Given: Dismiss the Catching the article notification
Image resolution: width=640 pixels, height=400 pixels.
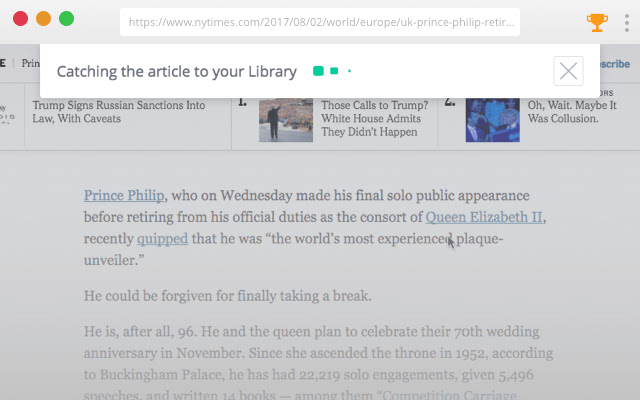Looking at the screenshot, I should [568, 71].
